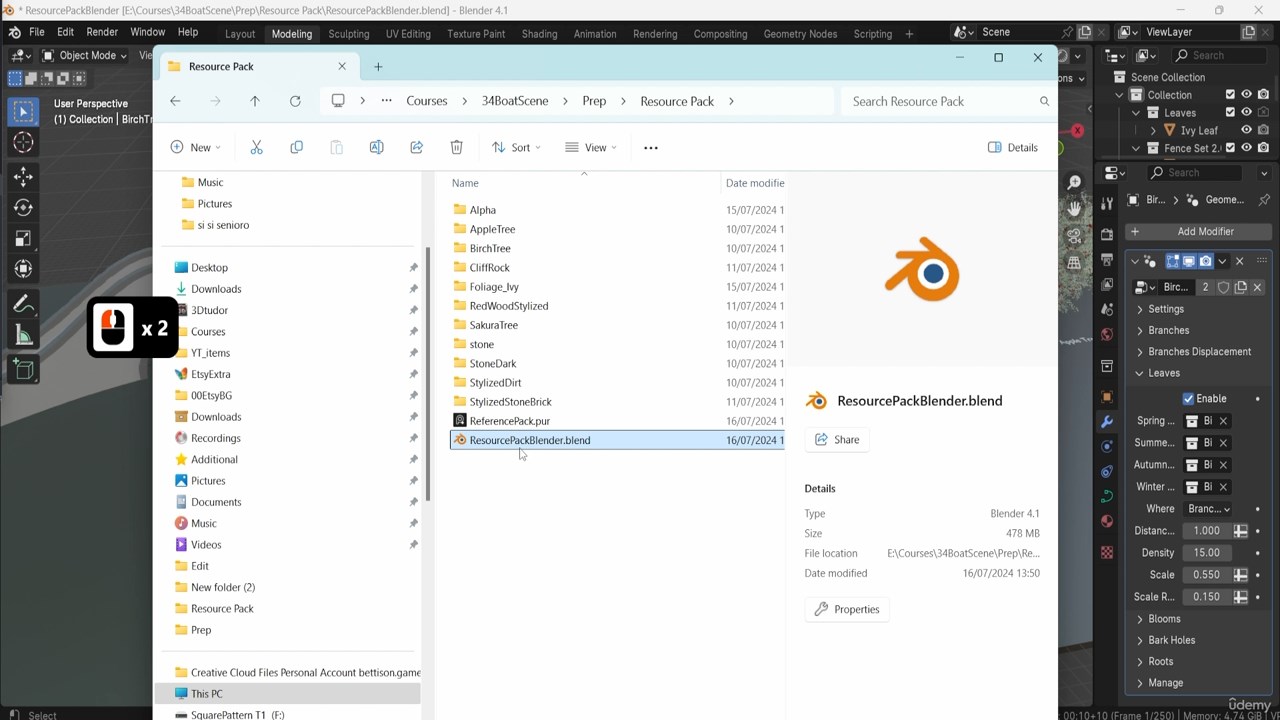The width and height of the screenshot is (1280, 720).
Task: Click the viewport zoom magnifier gizmo
Action: [1074, 182]
